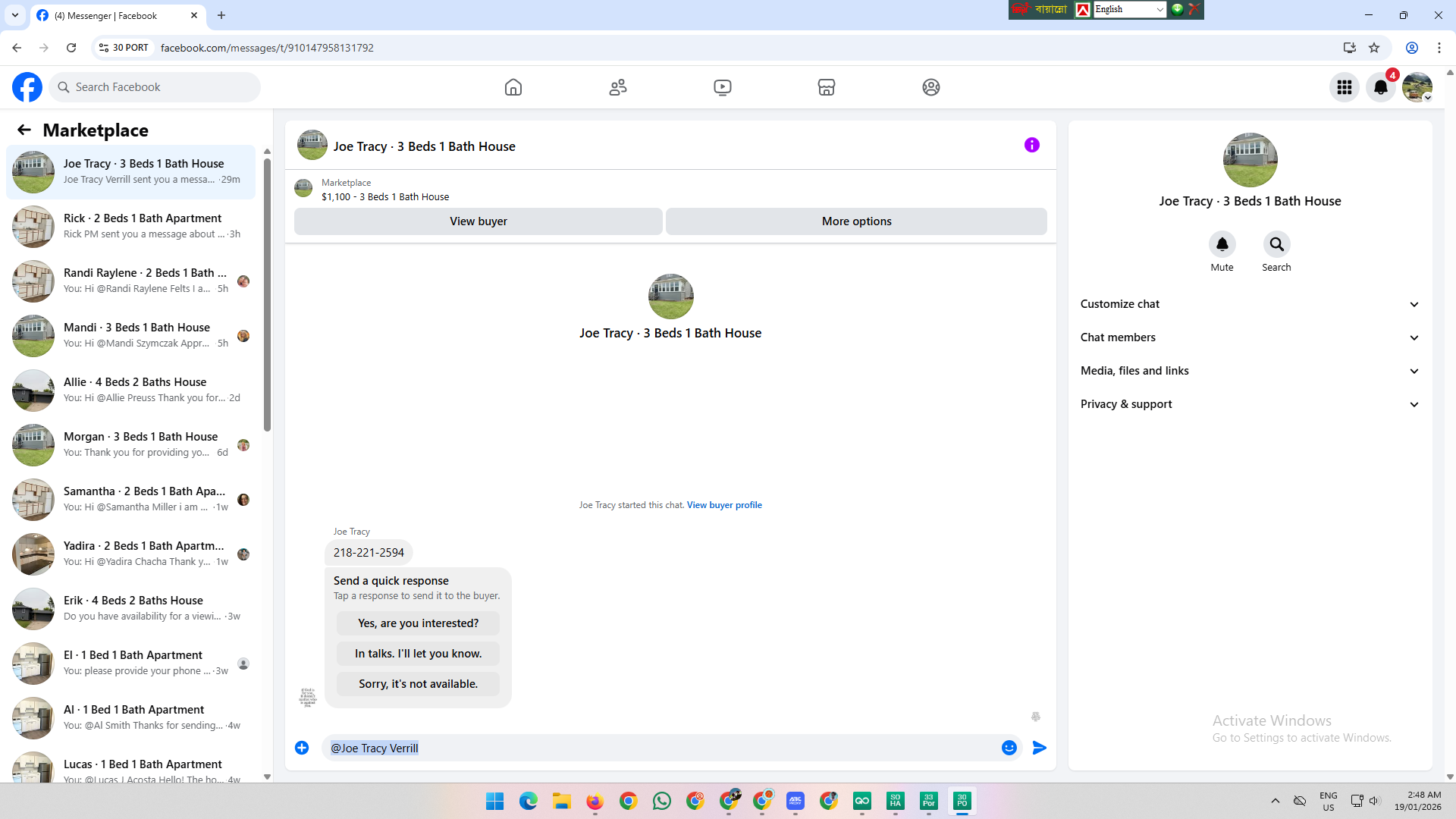
Task: Click the View buyer button
Action: tap(479, 221)
